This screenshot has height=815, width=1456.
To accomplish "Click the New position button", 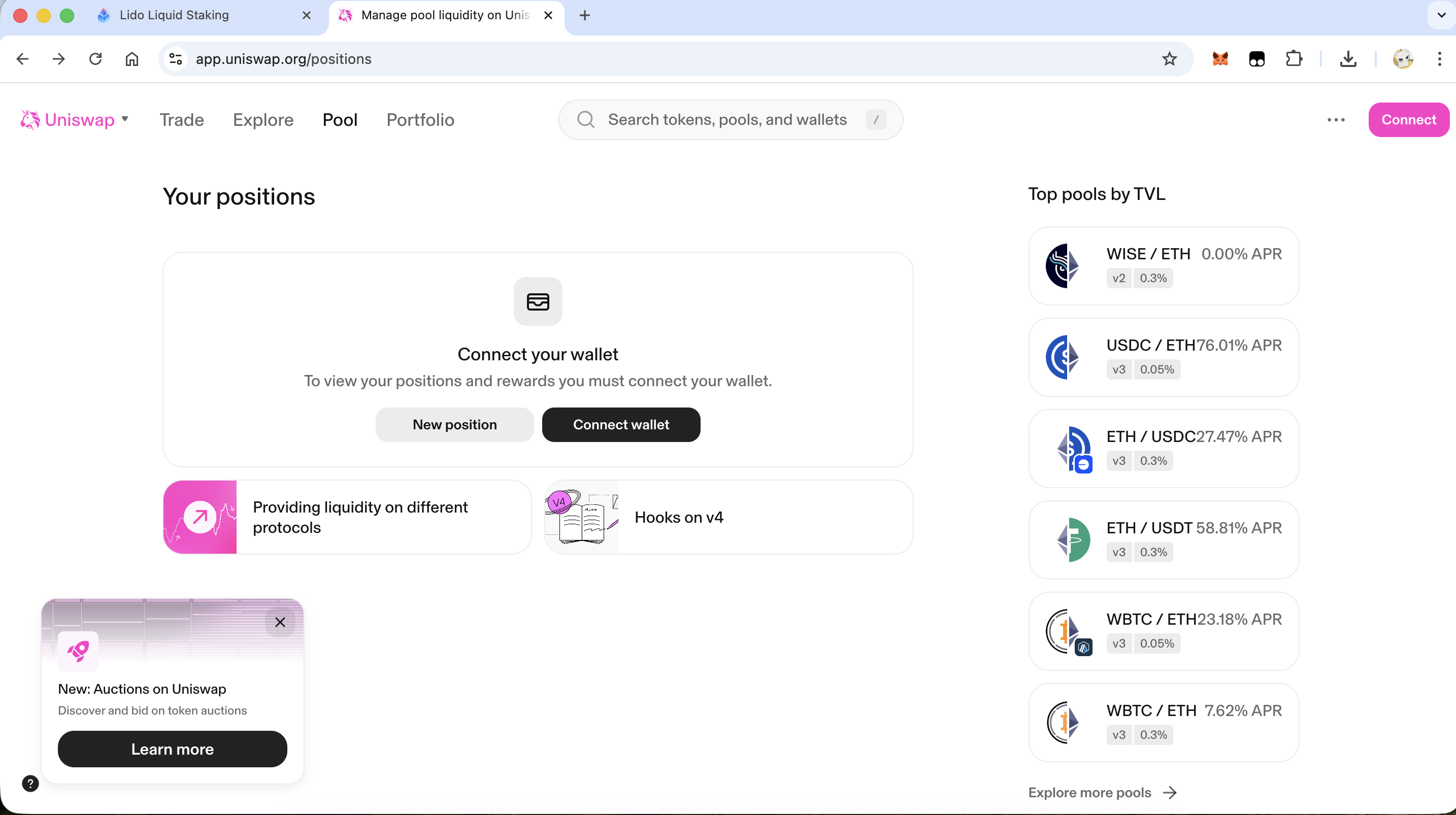I will (454, 424).
